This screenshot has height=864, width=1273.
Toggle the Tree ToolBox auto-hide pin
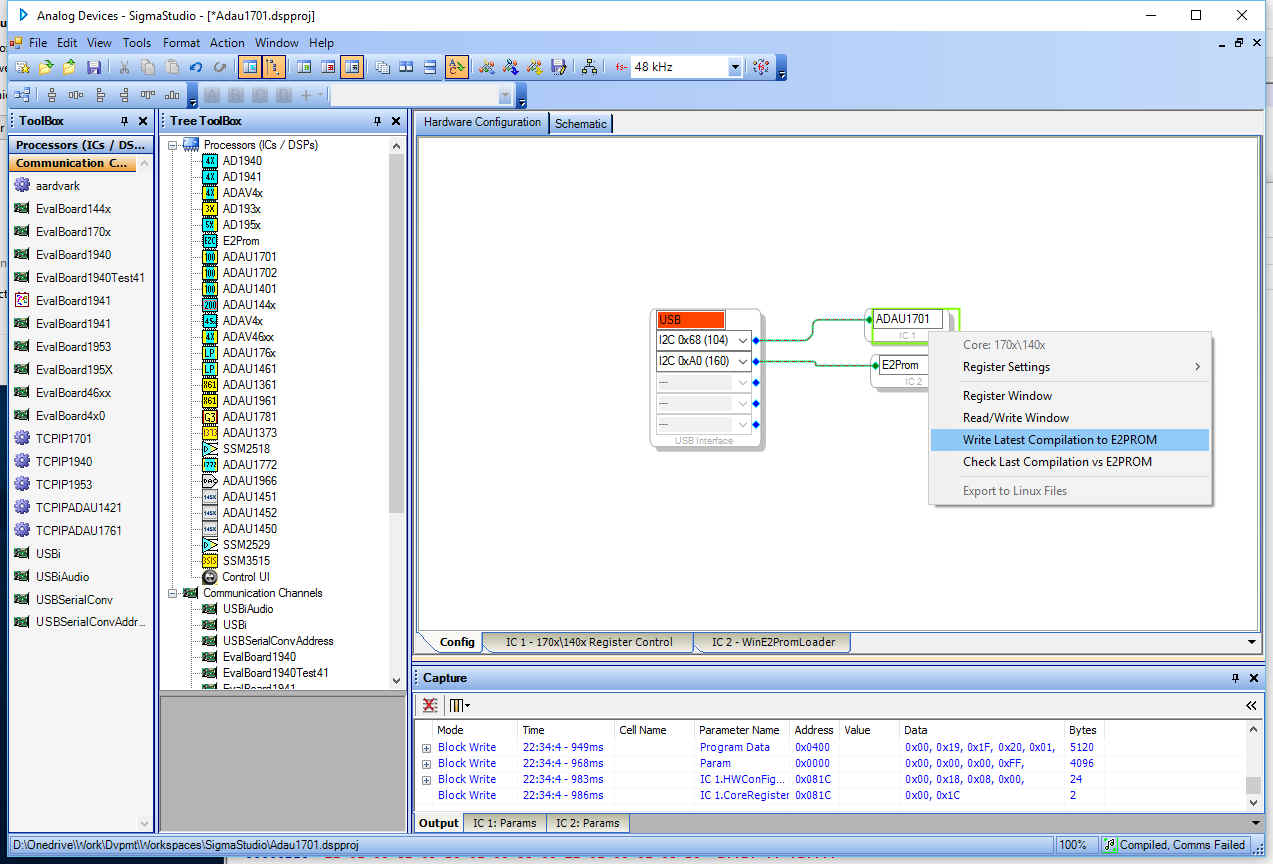point(377,121)
